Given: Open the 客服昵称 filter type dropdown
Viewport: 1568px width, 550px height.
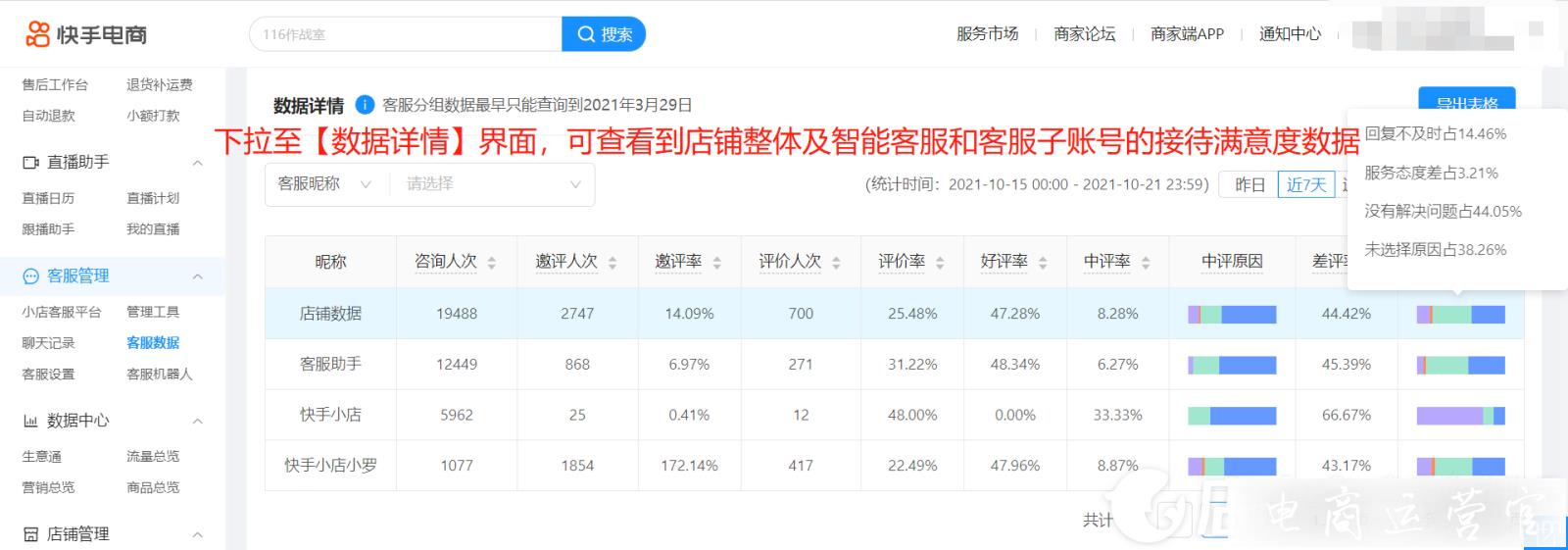Looking at the screenshot, I should coord(323,184).
